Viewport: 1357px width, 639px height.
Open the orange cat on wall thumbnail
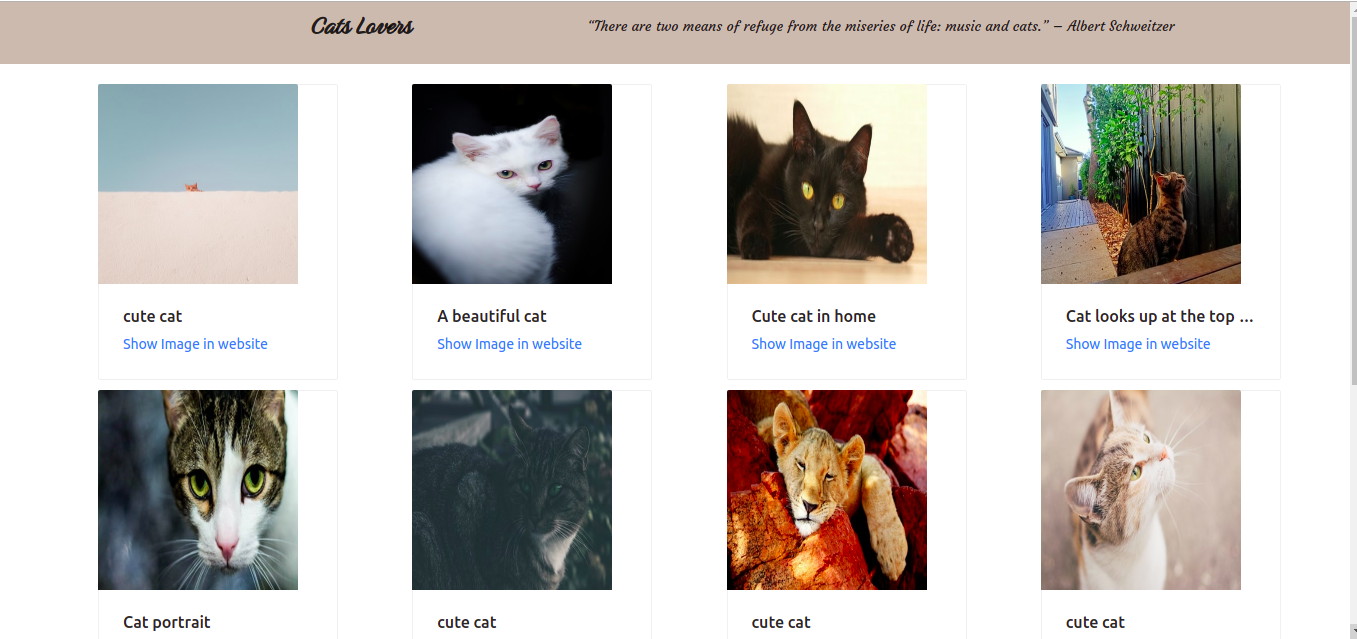pos(198,184)
